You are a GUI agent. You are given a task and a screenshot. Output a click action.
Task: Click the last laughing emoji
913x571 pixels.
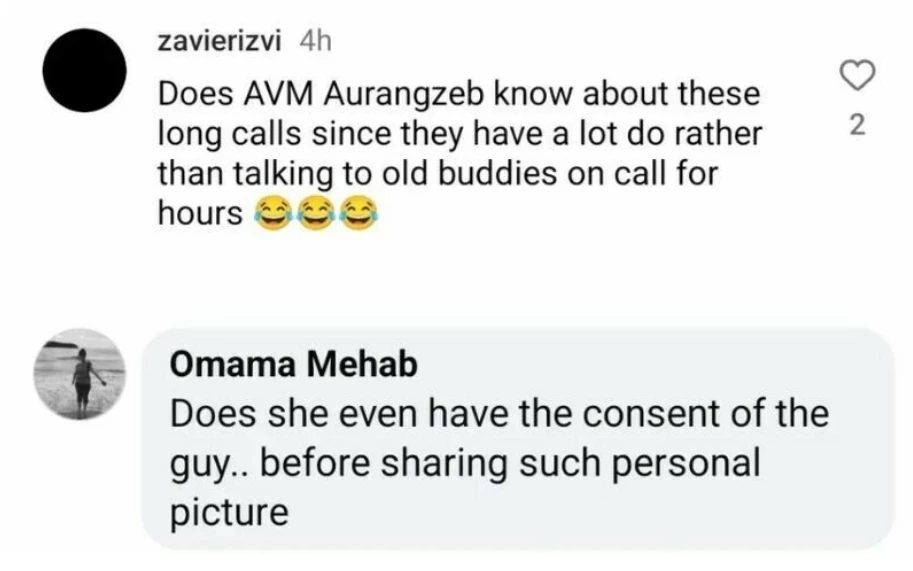359,213
